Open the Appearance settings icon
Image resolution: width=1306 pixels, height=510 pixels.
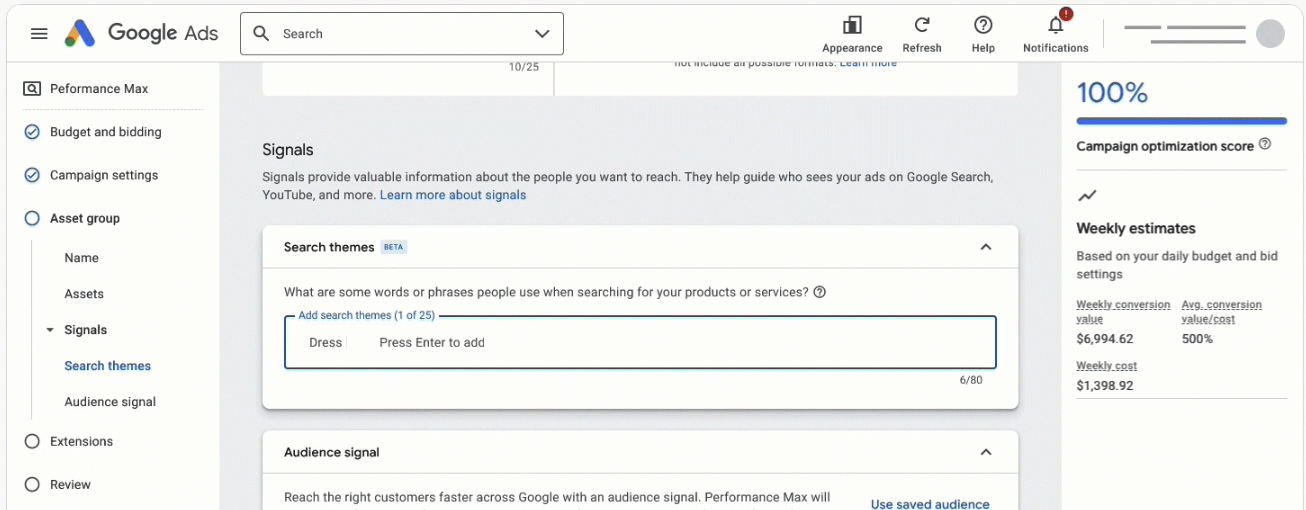click(x=852, y=26)
